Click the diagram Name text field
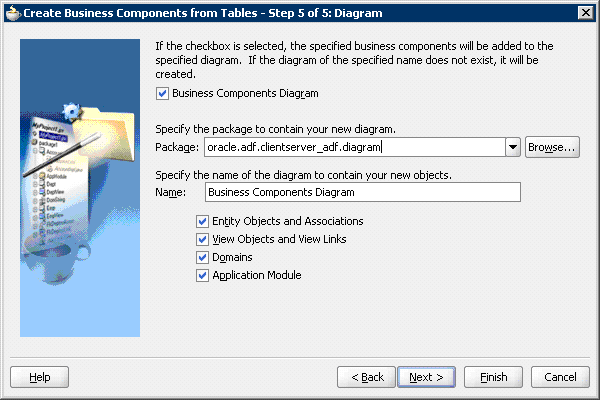Screen dimensions: 600x400 click(x=362, y=192)
